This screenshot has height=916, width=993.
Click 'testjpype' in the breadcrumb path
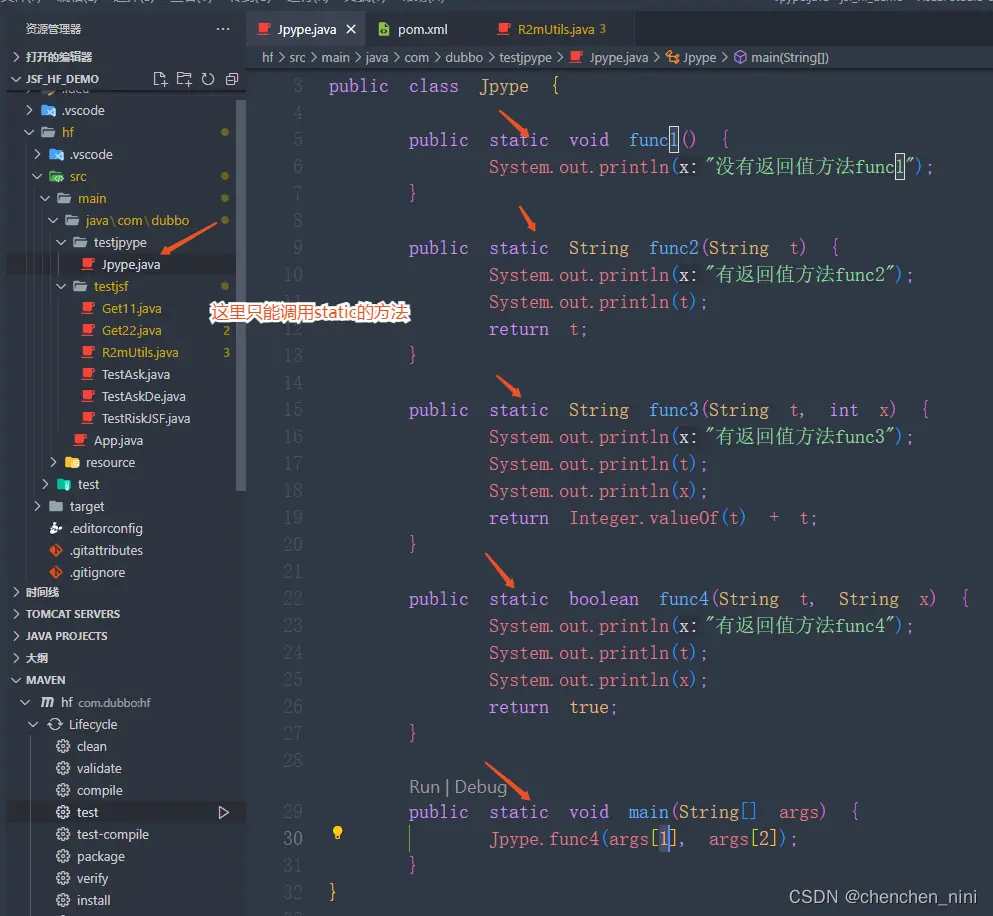(525, 58)
